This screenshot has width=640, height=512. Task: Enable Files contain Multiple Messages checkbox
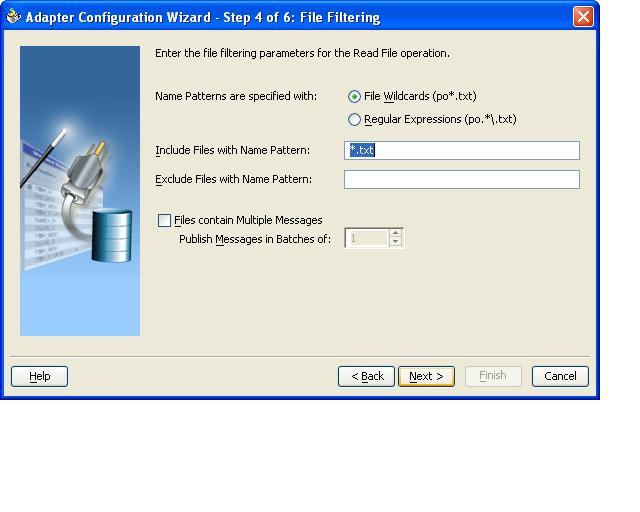pyautogui.click(x=165, y=221)
